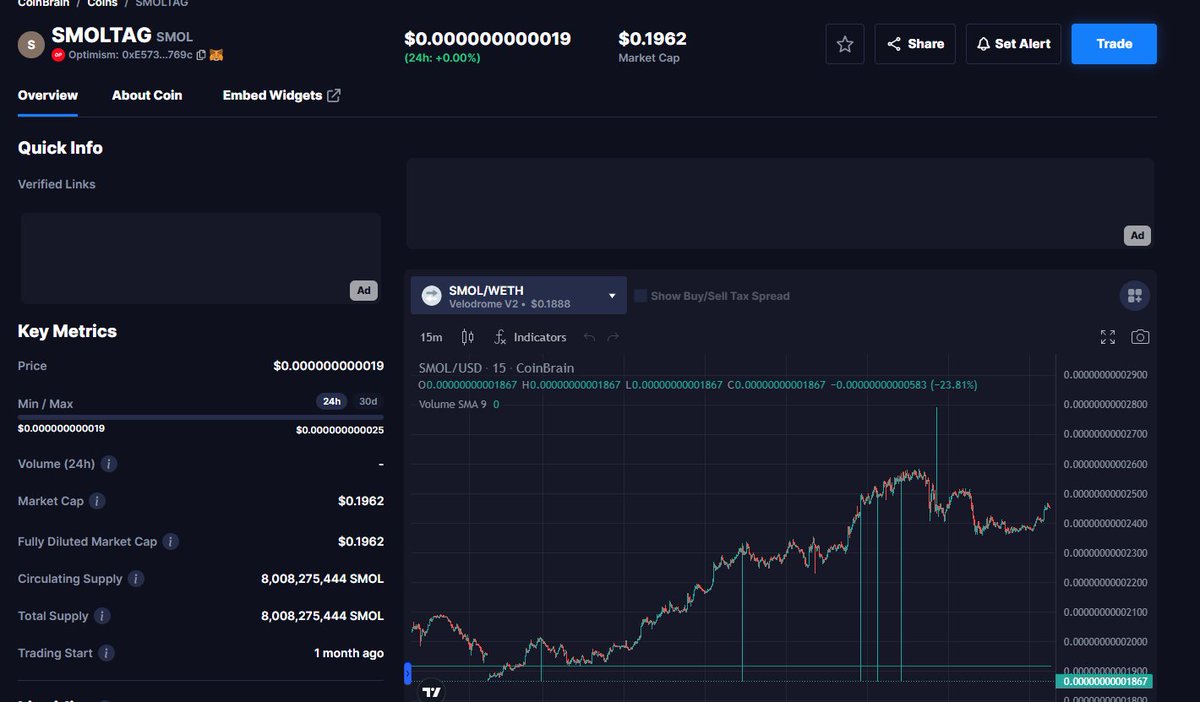Show Total Supply info tooltip

tap(102, 616)
